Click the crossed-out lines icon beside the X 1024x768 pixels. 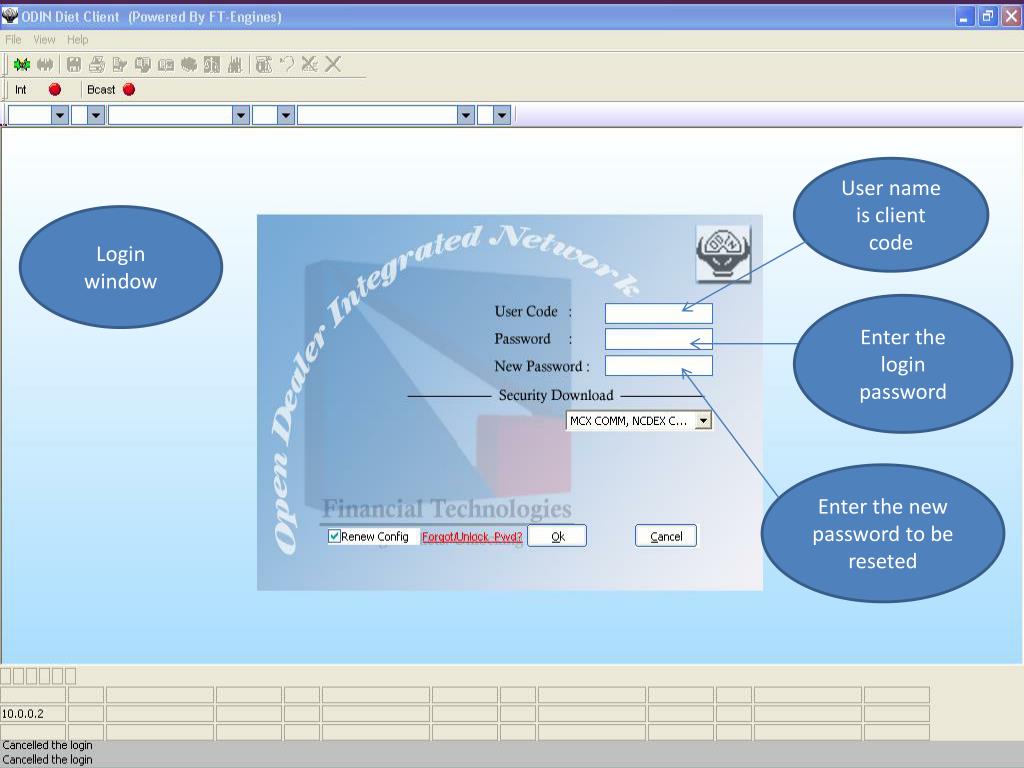tap(310, 63)
